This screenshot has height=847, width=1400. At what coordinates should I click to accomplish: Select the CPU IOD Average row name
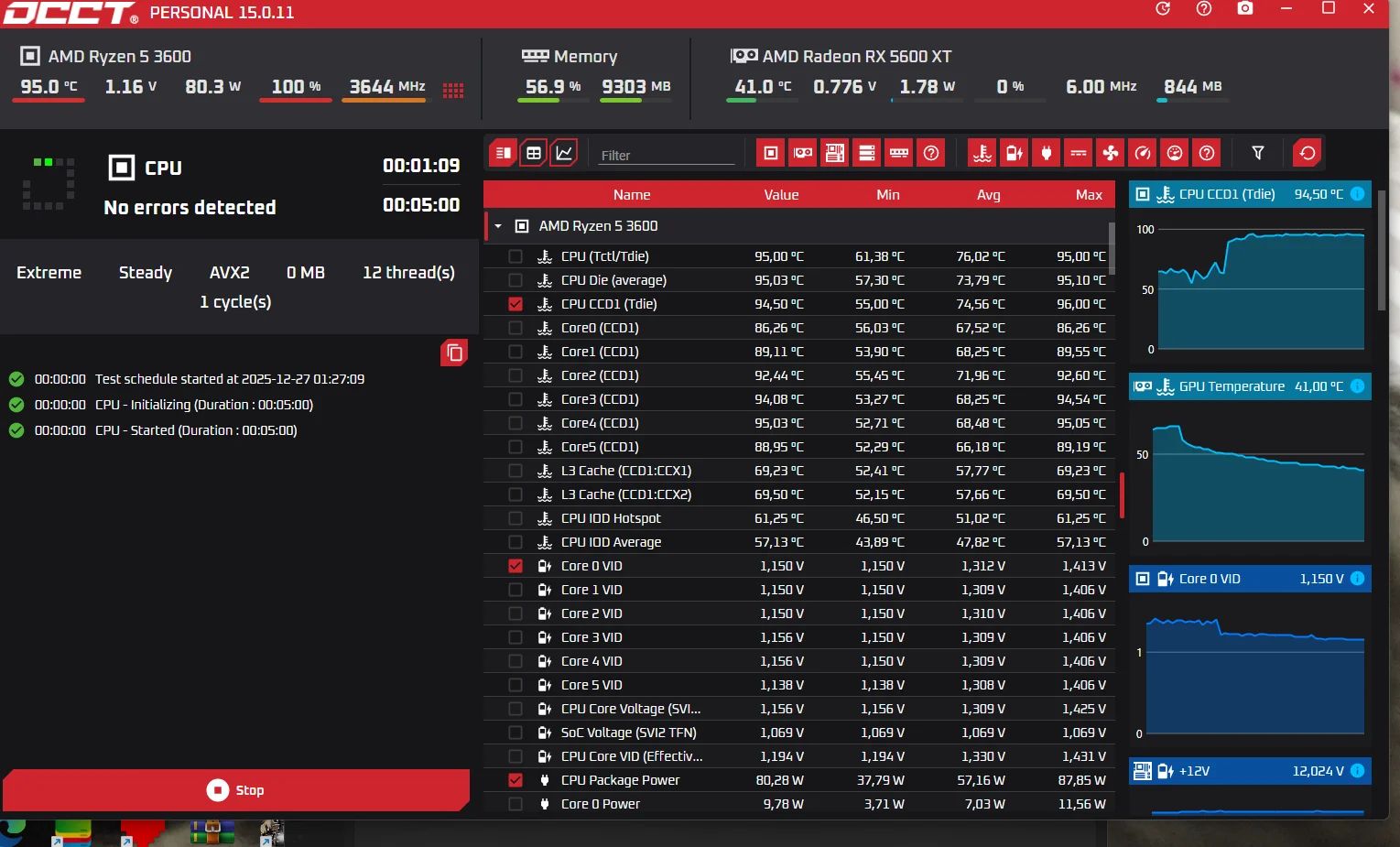tap(611, 542)
